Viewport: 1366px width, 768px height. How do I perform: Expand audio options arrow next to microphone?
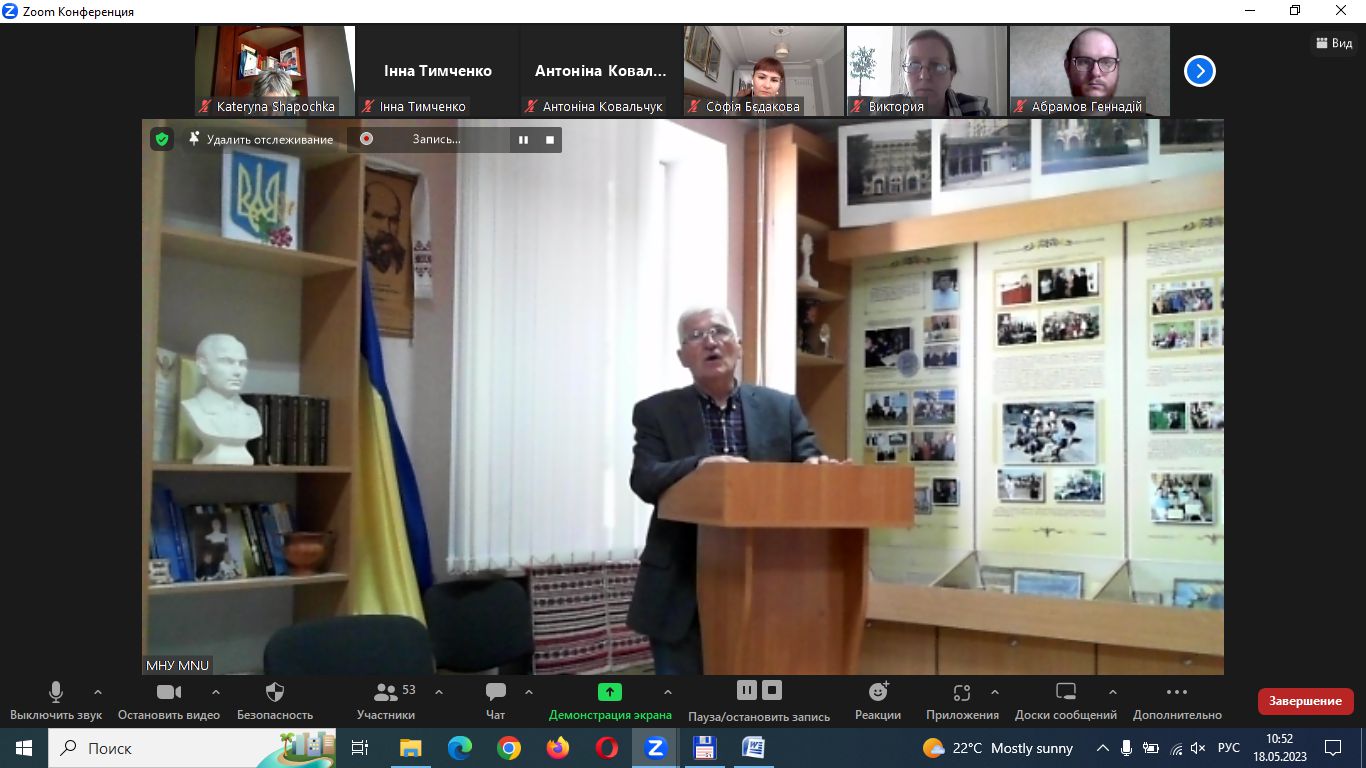coord(97,692)
